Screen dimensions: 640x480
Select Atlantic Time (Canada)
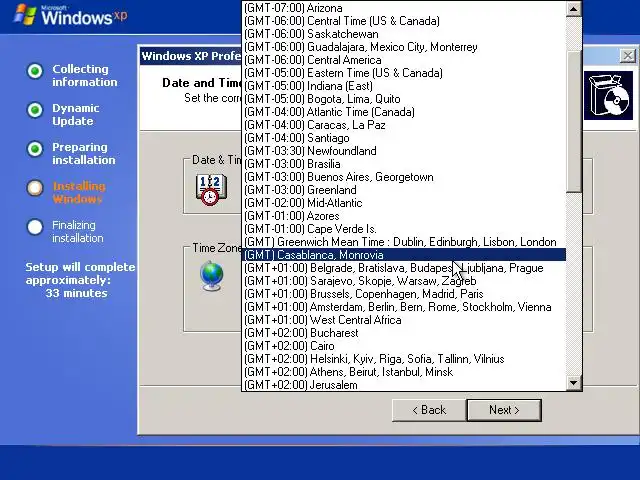click(404, 112)
